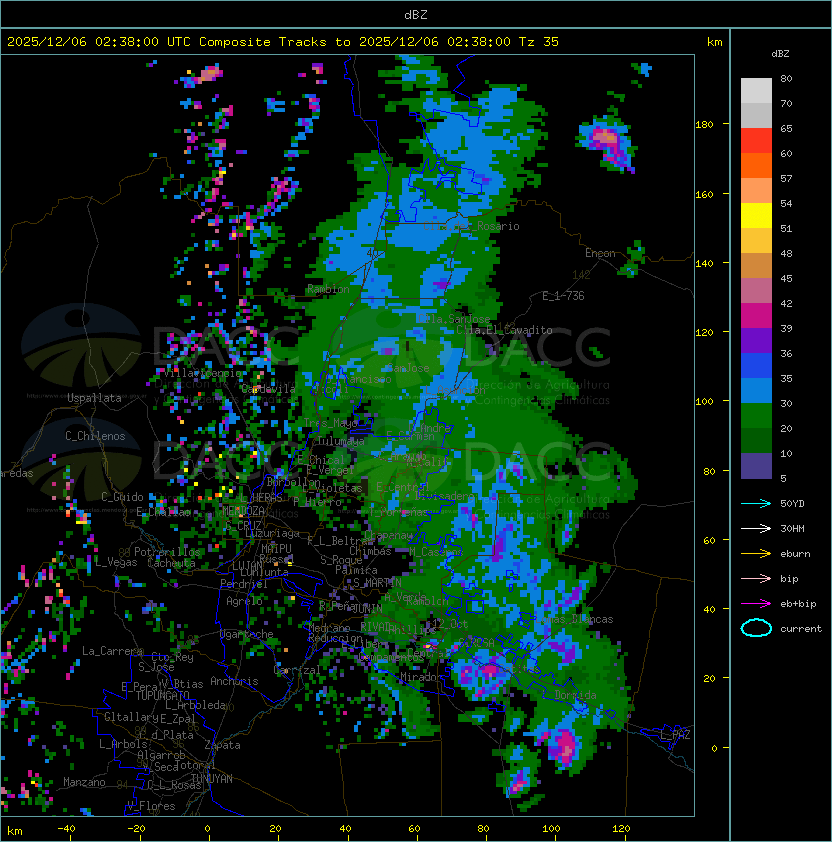Screen dimensions: 832x842
Task: Click the 'Carrizal' map label
Action: pos(297,670)
